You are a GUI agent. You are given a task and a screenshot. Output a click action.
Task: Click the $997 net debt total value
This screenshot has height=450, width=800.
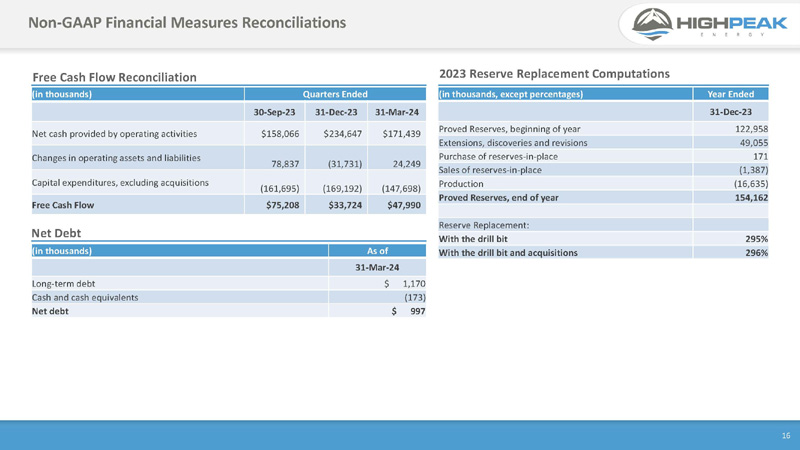(410, 312)
